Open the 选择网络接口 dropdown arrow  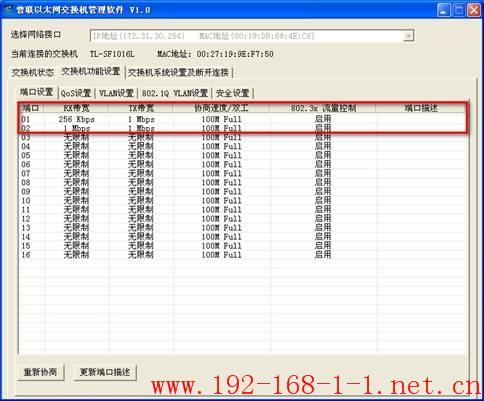point(408,36)
